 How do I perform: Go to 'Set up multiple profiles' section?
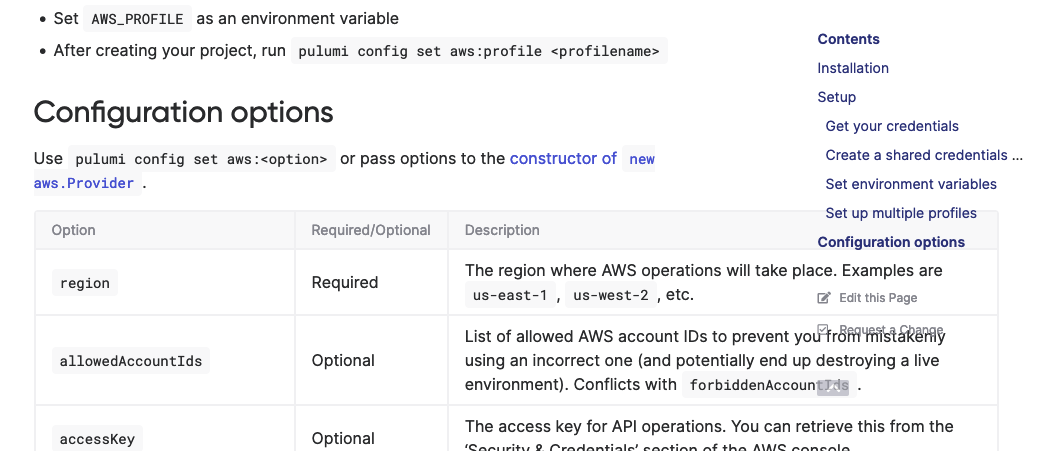pyautogui.click(x=901, y=213)
